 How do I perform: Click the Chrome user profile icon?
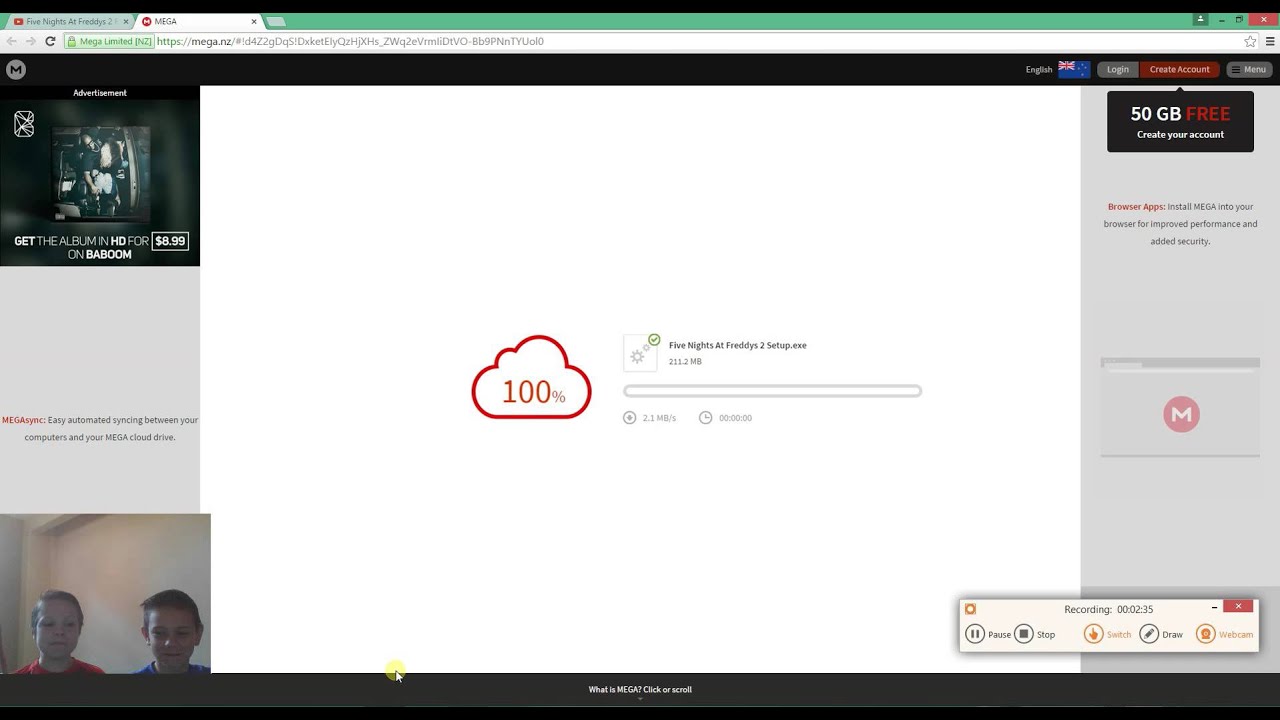1200,19
